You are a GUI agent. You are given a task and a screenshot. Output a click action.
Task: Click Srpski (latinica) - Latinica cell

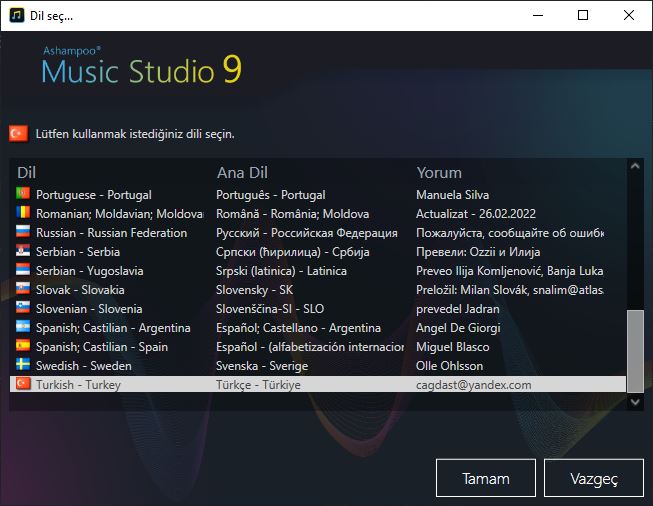[x=281, y=271]
